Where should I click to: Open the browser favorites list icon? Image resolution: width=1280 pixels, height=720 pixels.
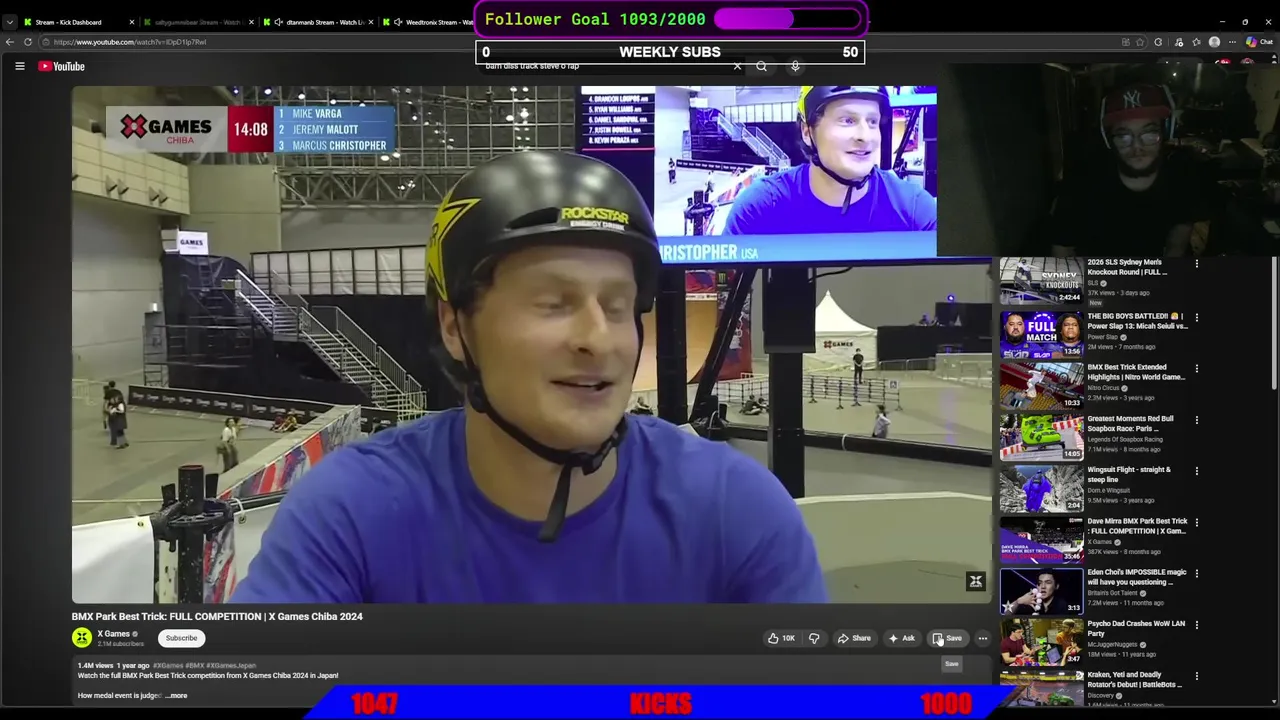[1196, 42]
